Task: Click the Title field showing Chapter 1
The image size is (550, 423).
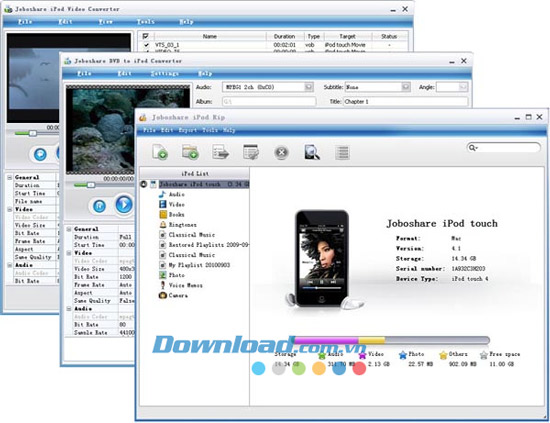Action: point(405,102)
